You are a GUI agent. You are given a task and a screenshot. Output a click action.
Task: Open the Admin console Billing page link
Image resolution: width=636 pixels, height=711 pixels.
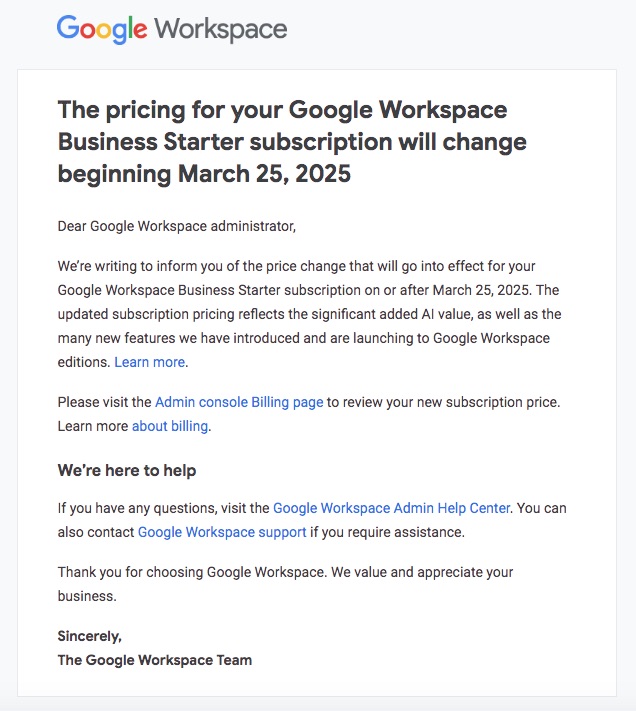[239, 402]
